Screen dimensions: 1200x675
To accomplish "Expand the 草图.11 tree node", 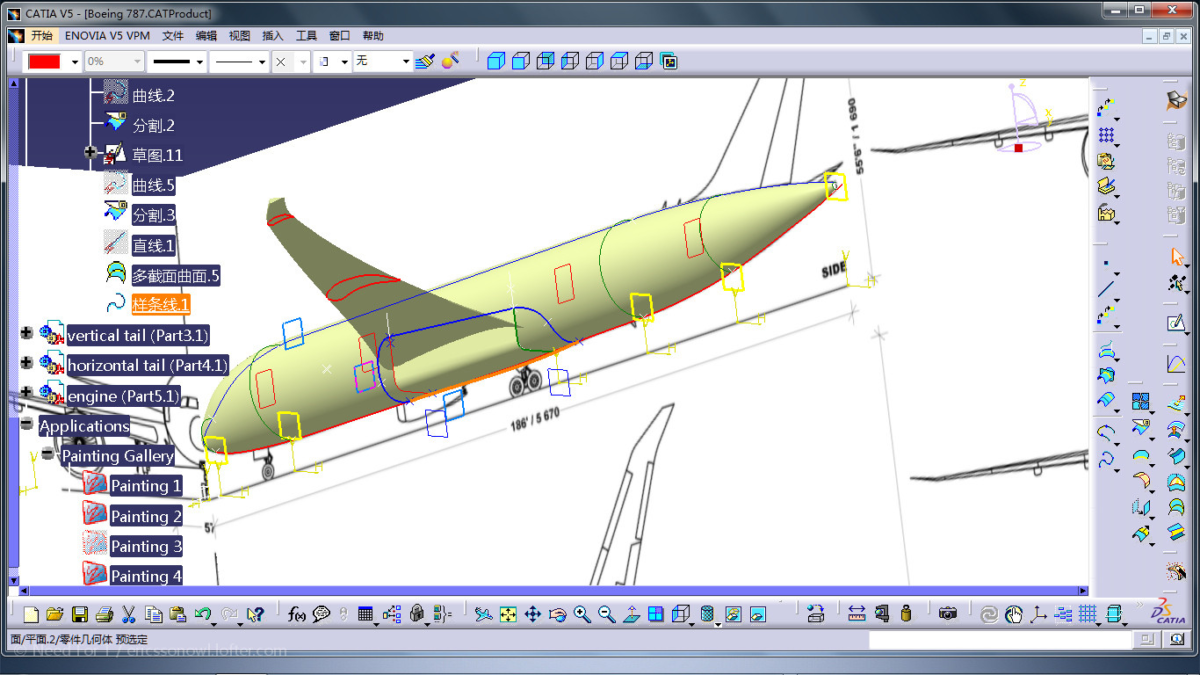I will [91, 154].
